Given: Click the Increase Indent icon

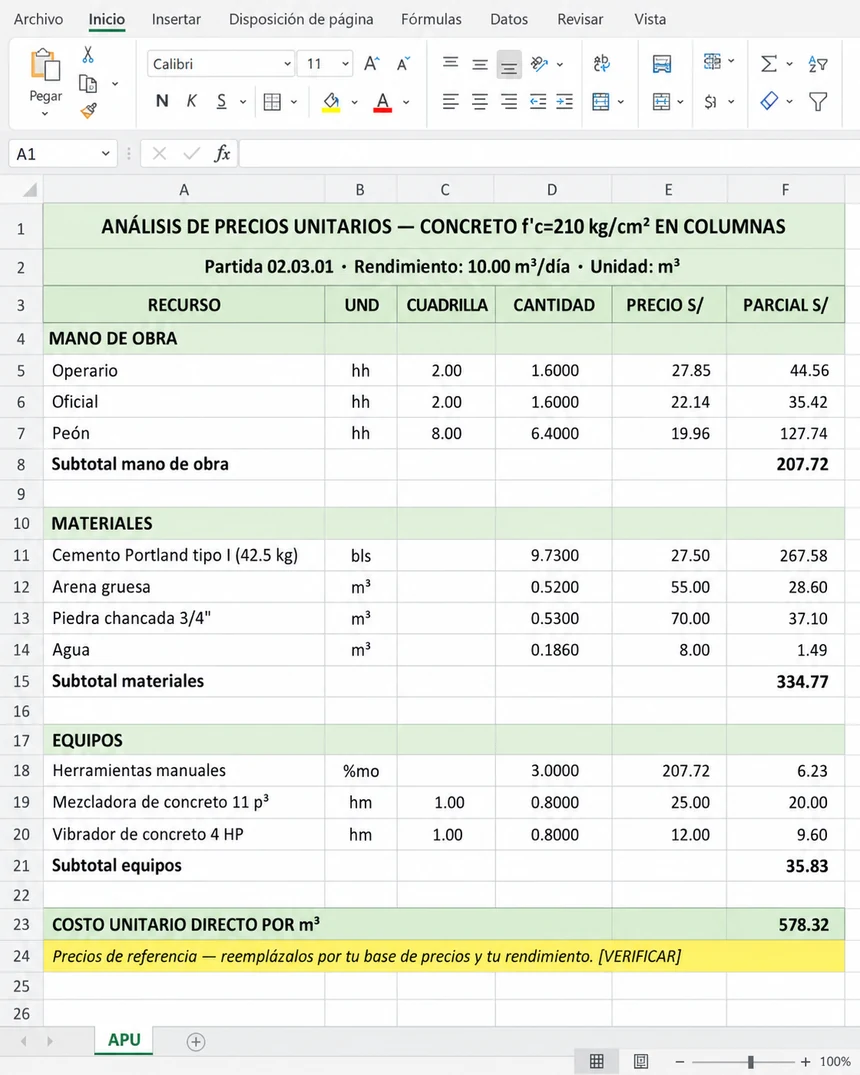Looking at the screenshot, I should (564, 102).
